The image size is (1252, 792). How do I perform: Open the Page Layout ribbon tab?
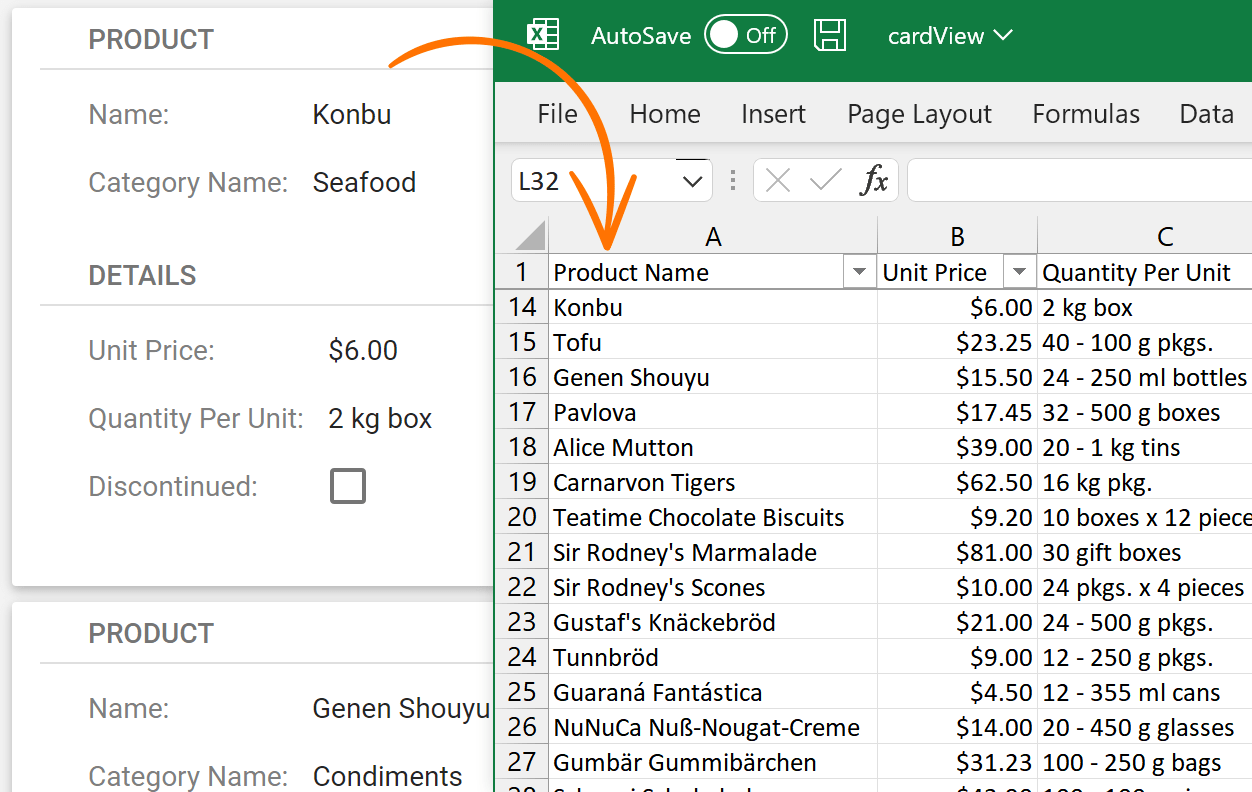point(919,114)
